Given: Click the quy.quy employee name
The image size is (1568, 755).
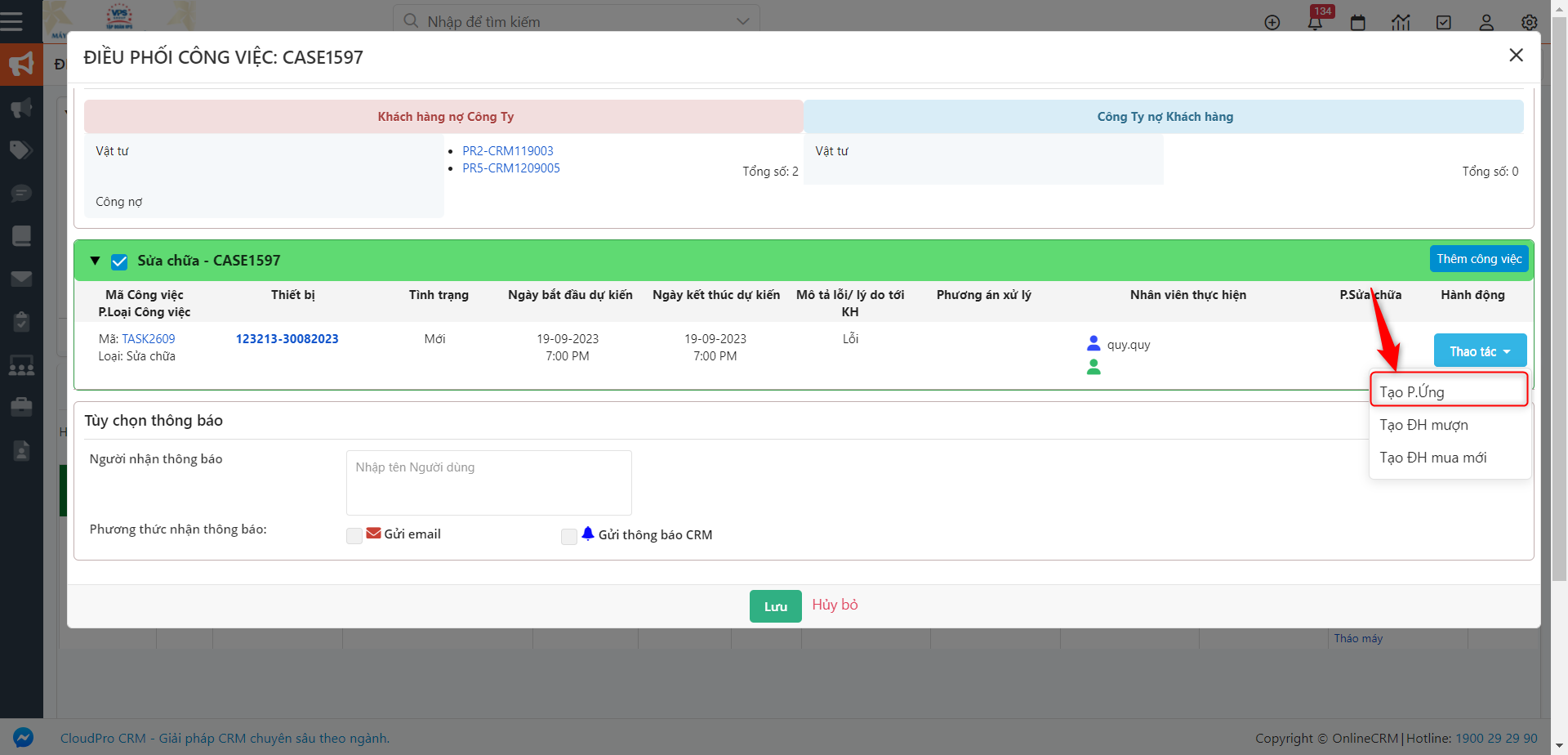Looking at the screenshot, I should coord(1128,344).
